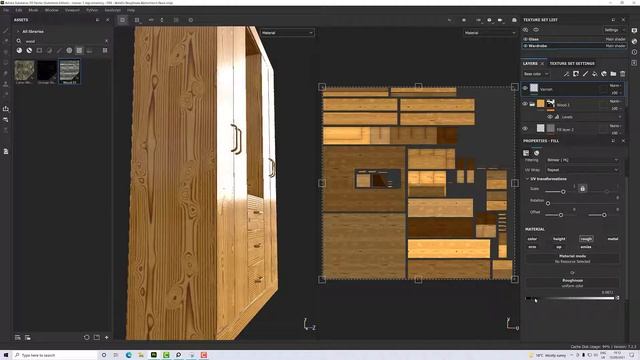This screenshot has width=640, height=360.
Task: Switch to Texture Set Settings tab
Action: [x=572, y=64]
